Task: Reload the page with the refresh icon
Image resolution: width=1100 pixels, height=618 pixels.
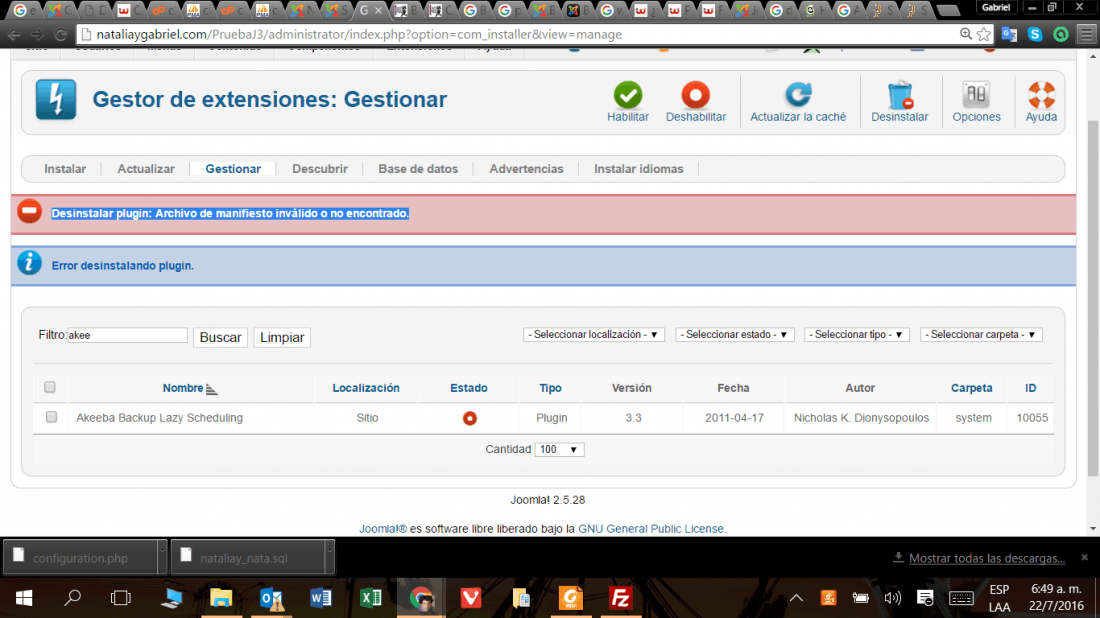Action: click(x=60, y=34)
